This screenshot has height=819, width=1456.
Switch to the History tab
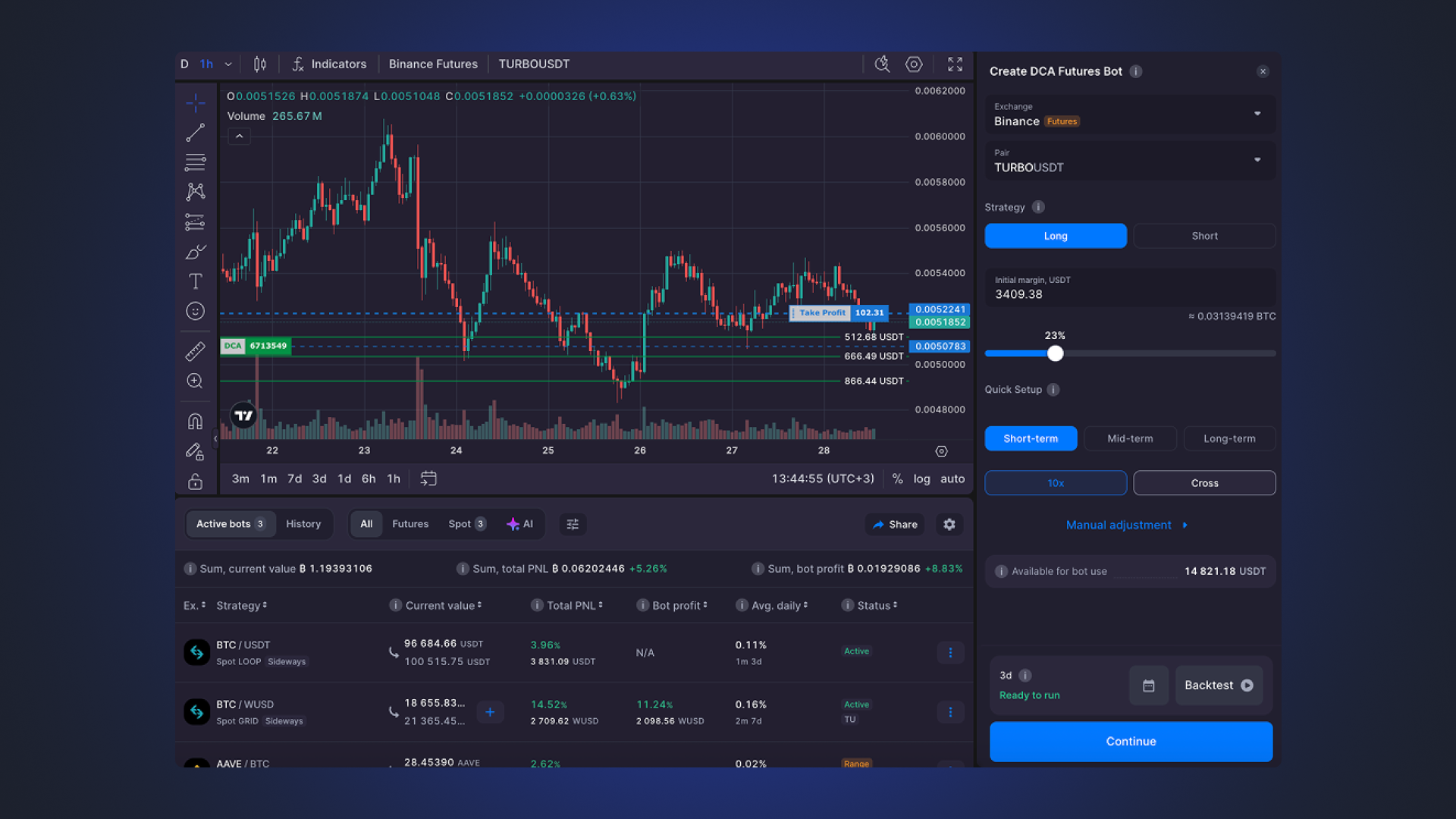click(303, 523)
